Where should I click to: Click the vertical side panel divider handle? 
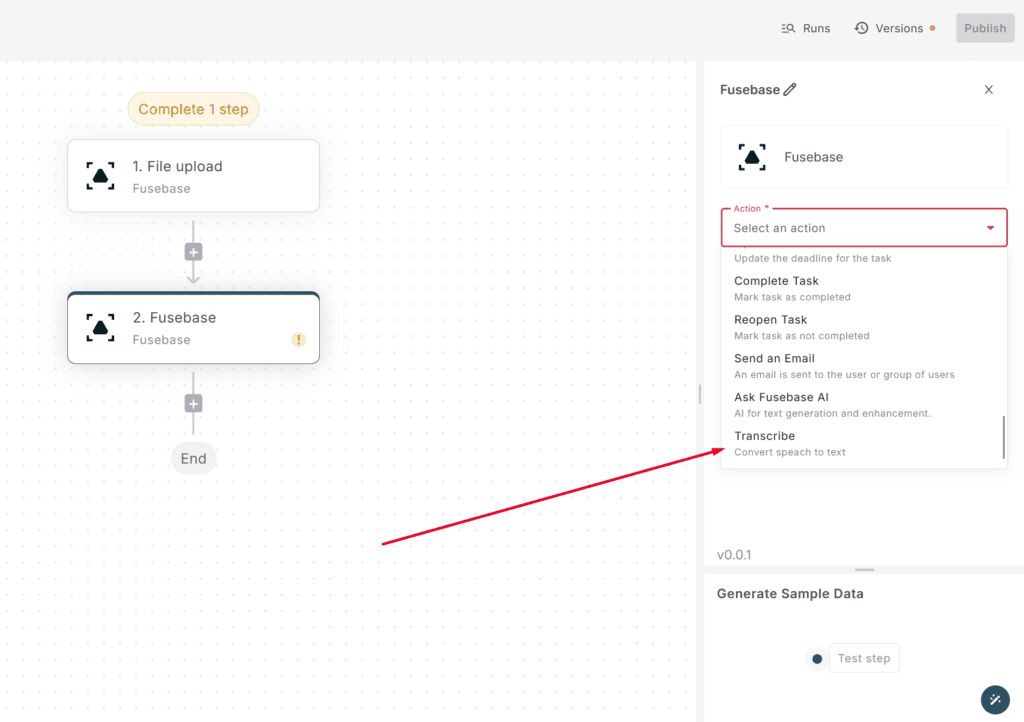(x=699, y=394)
